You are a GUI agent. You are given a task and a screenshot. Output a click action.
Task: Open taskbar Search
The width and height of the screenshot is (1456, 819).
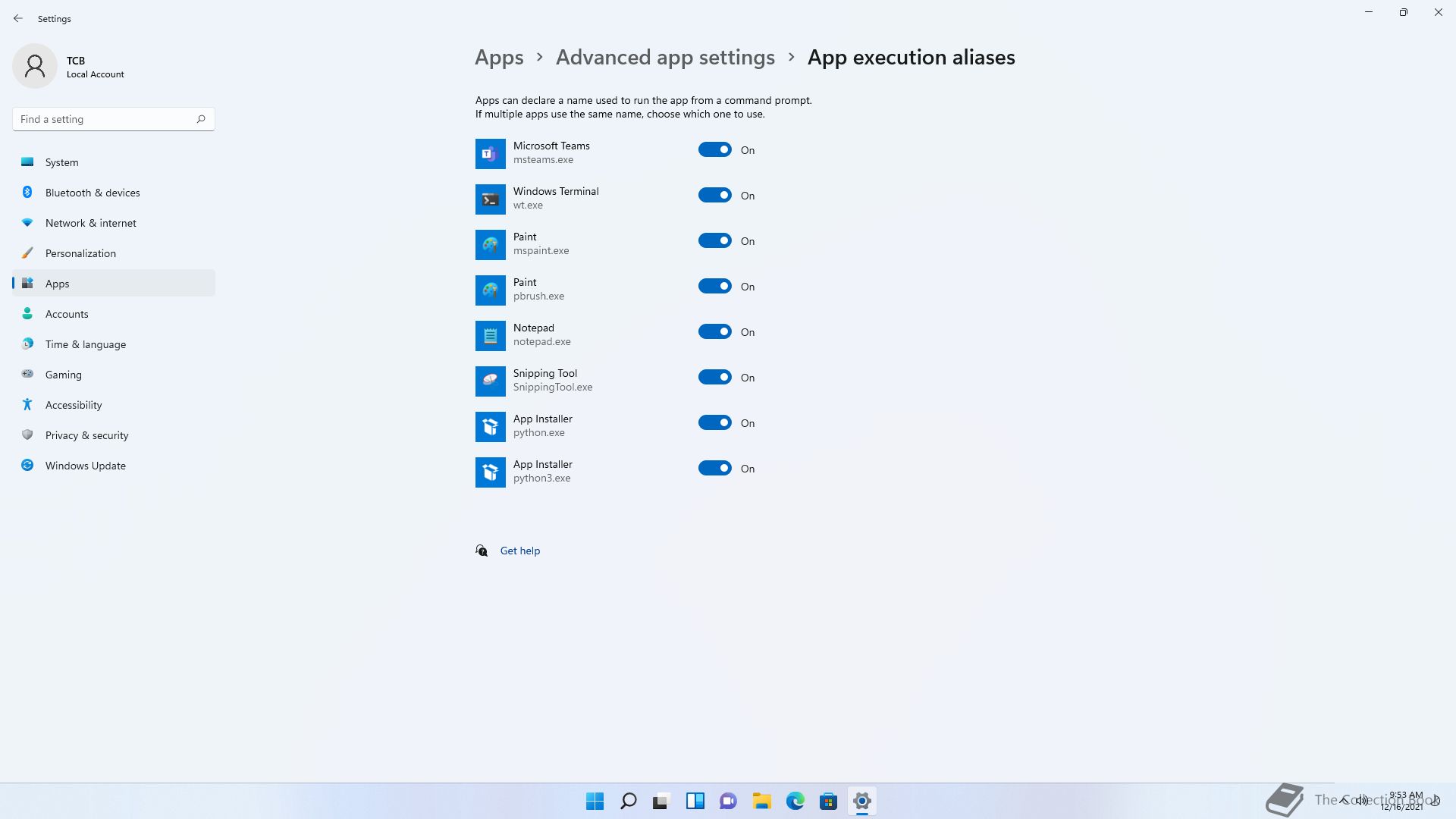(629, 801)
